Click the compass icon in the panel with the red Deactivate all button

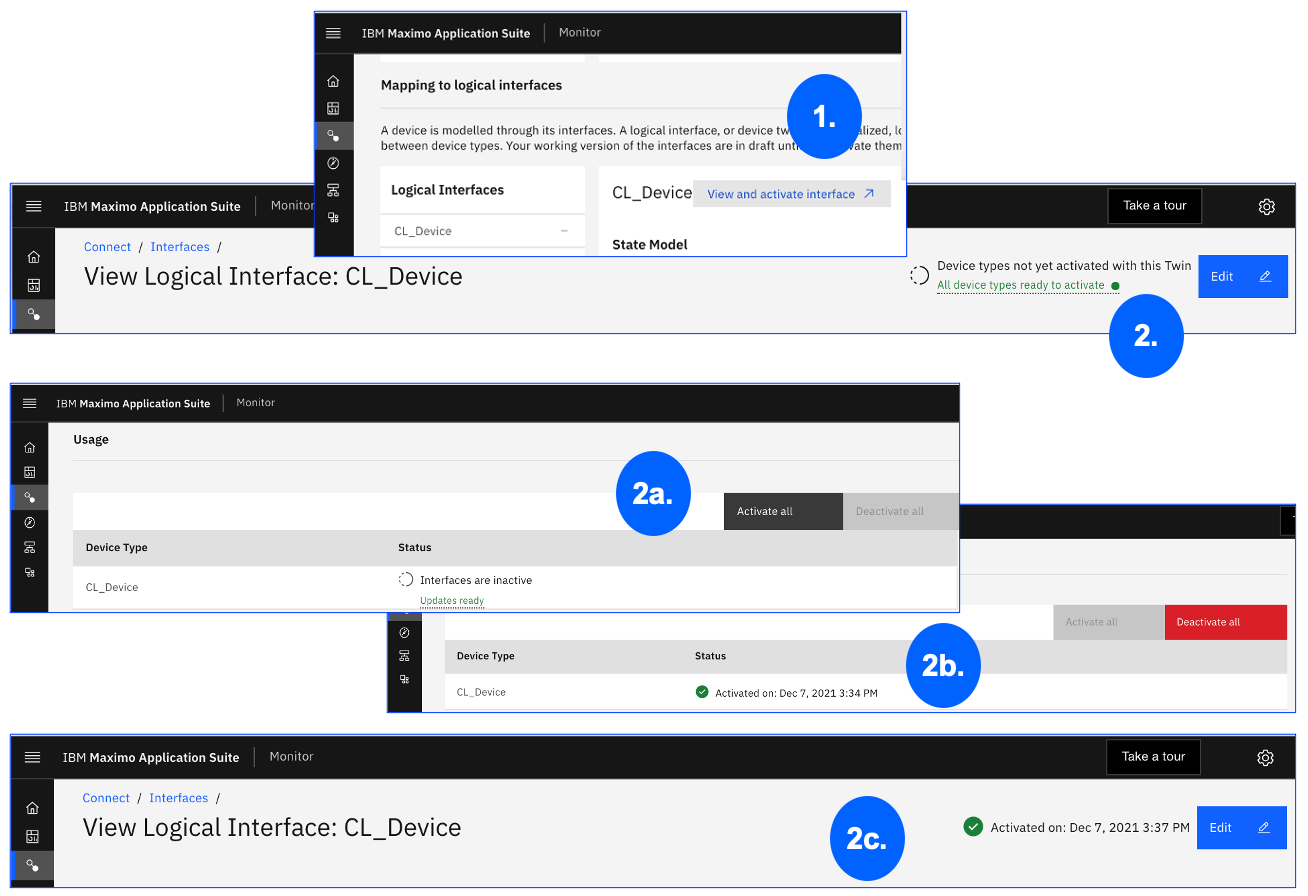pyautogui.click(x=404, y=632)
